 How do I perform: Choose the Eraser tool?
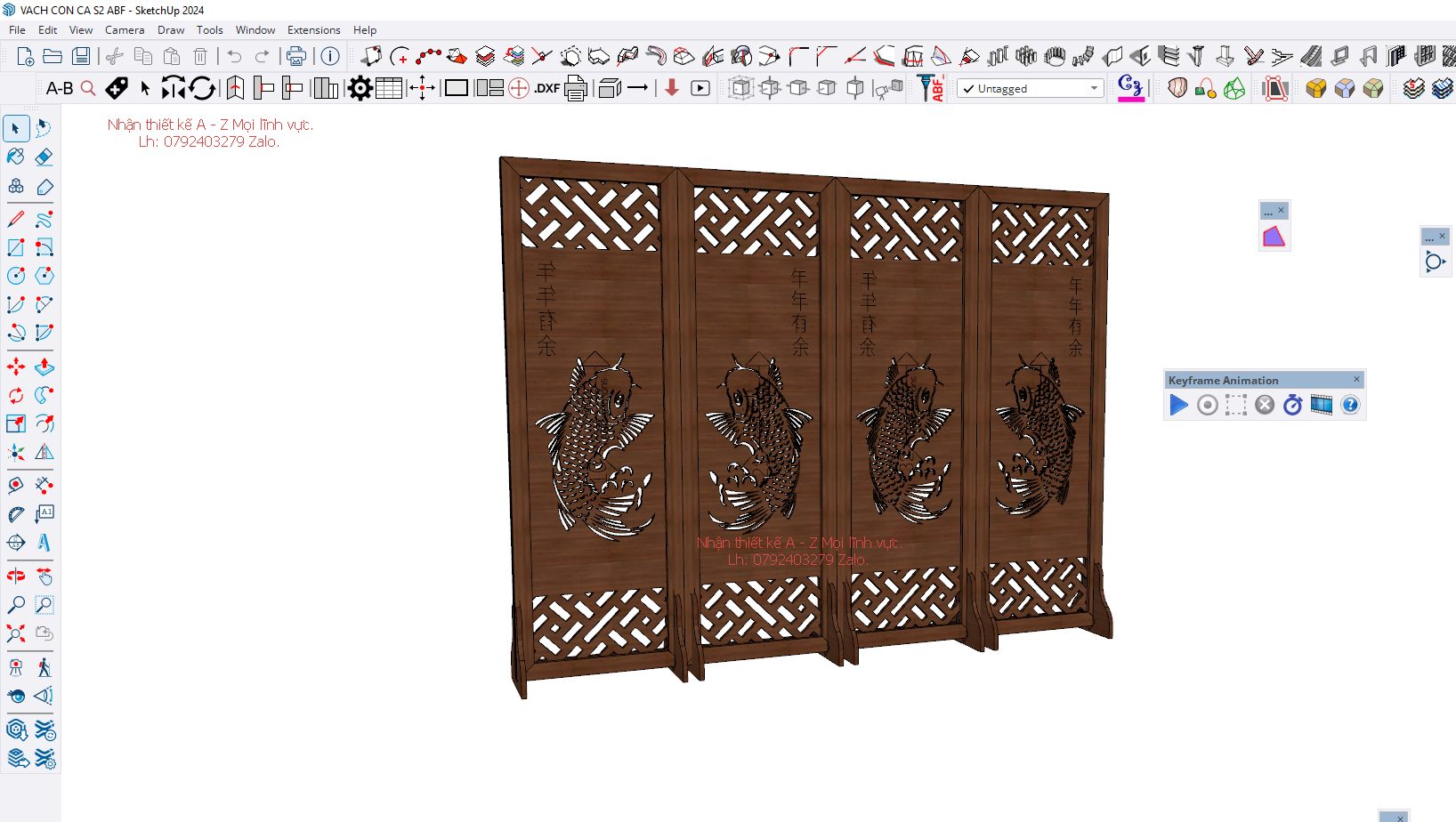click(44, 157)
